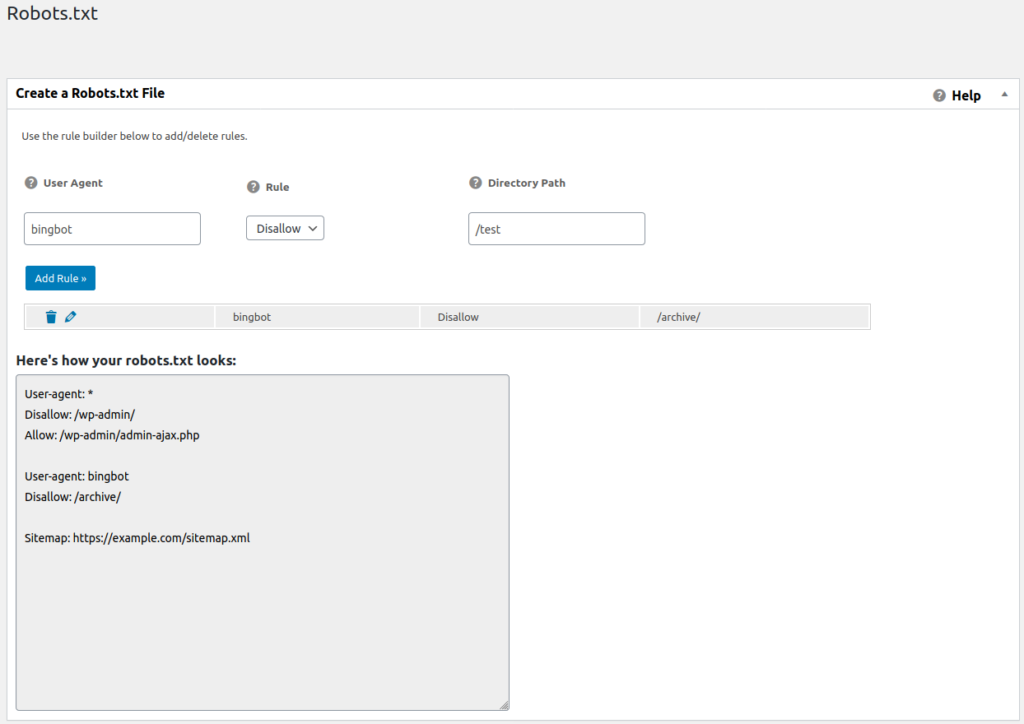Click the question mark icon beside Directory Path
The height and width of the screenshot is (724, 1024).
[x=475, y=183]
